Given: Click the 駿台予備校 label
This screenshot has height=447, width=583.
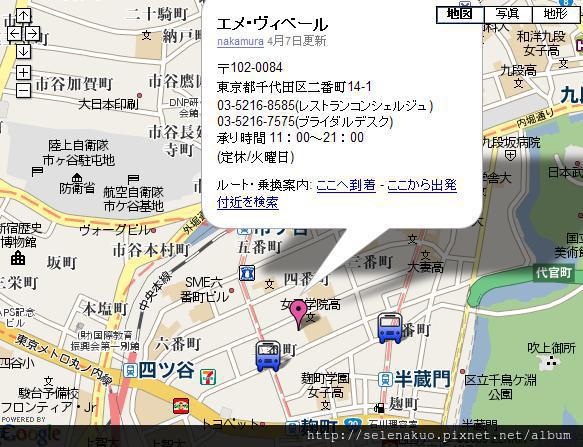Looking at the screenshot, I should click(49, 393).
